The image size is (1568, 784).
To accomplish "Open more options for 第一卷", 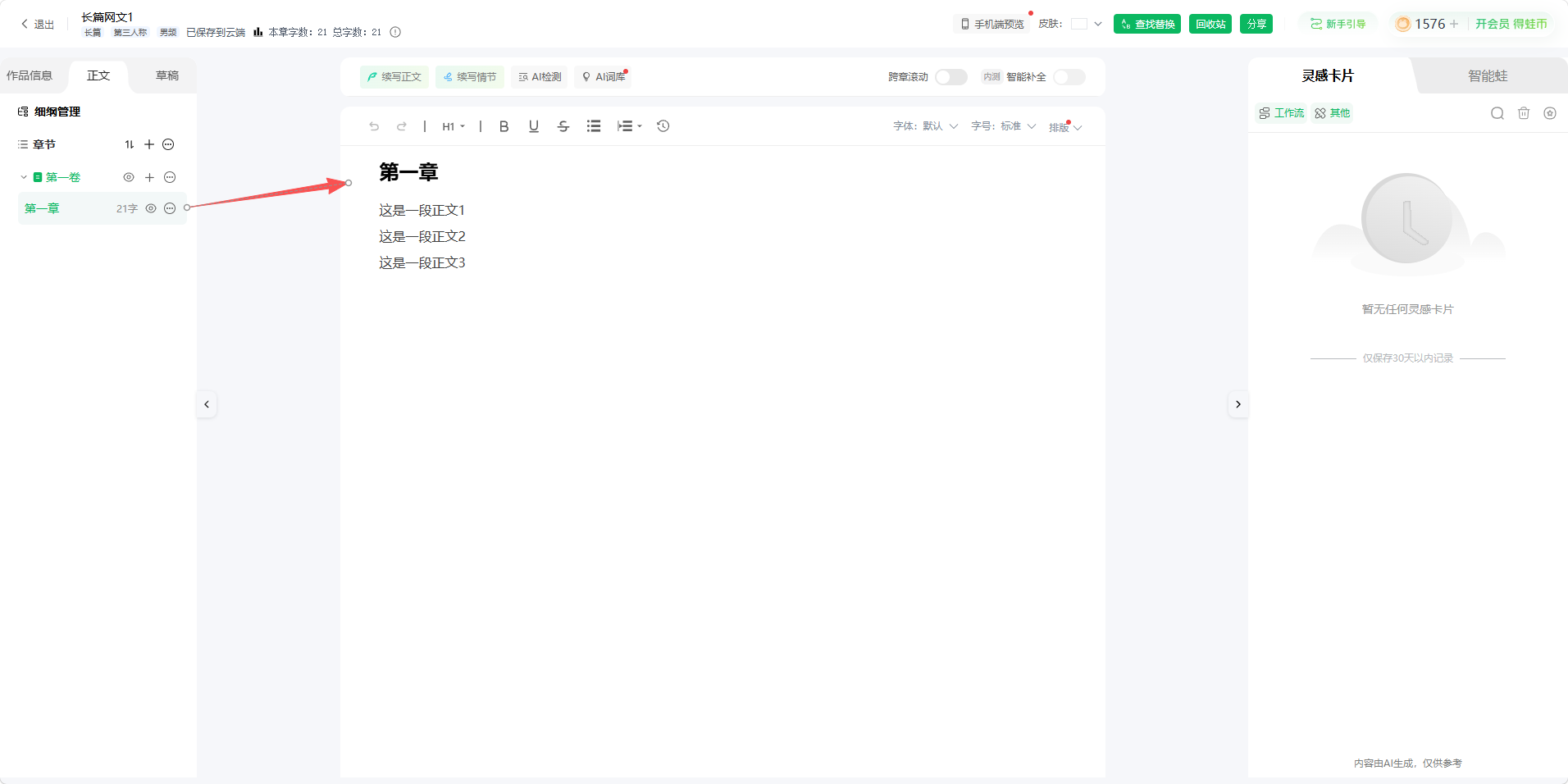I will tap(170, 177).
